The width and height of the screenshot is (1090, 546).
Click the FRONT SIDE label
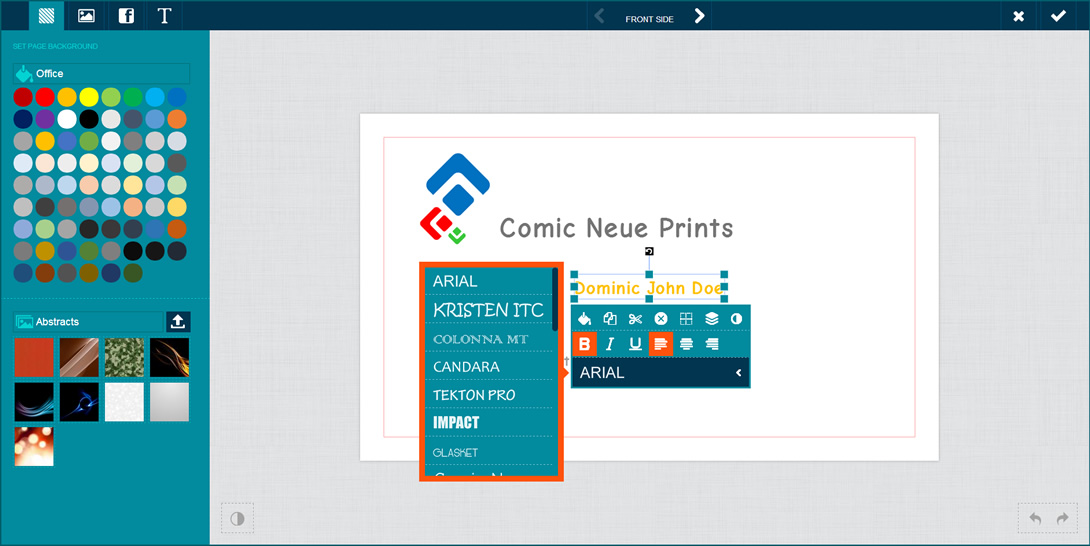649,19
